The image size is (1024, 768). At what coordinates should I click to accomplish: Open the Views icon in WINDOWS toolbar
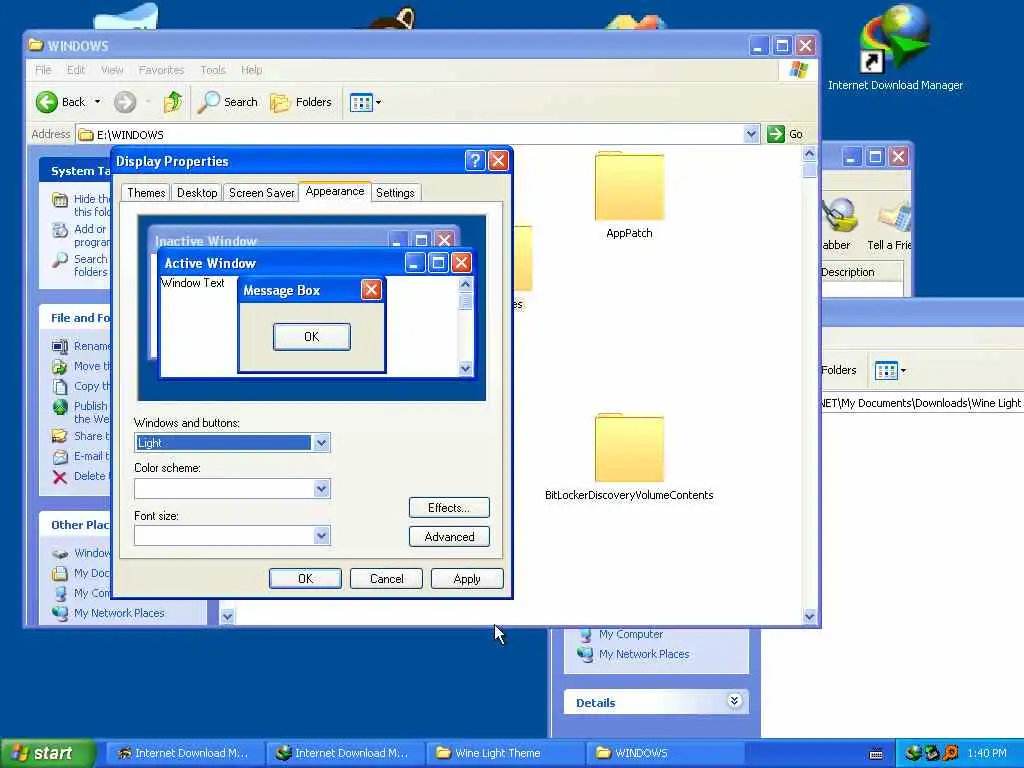pyautogui.click(x=360, y=103)
